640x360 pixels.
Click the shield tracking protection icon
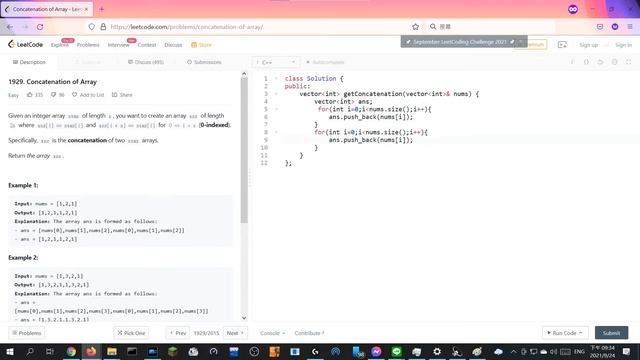point(91,27)
